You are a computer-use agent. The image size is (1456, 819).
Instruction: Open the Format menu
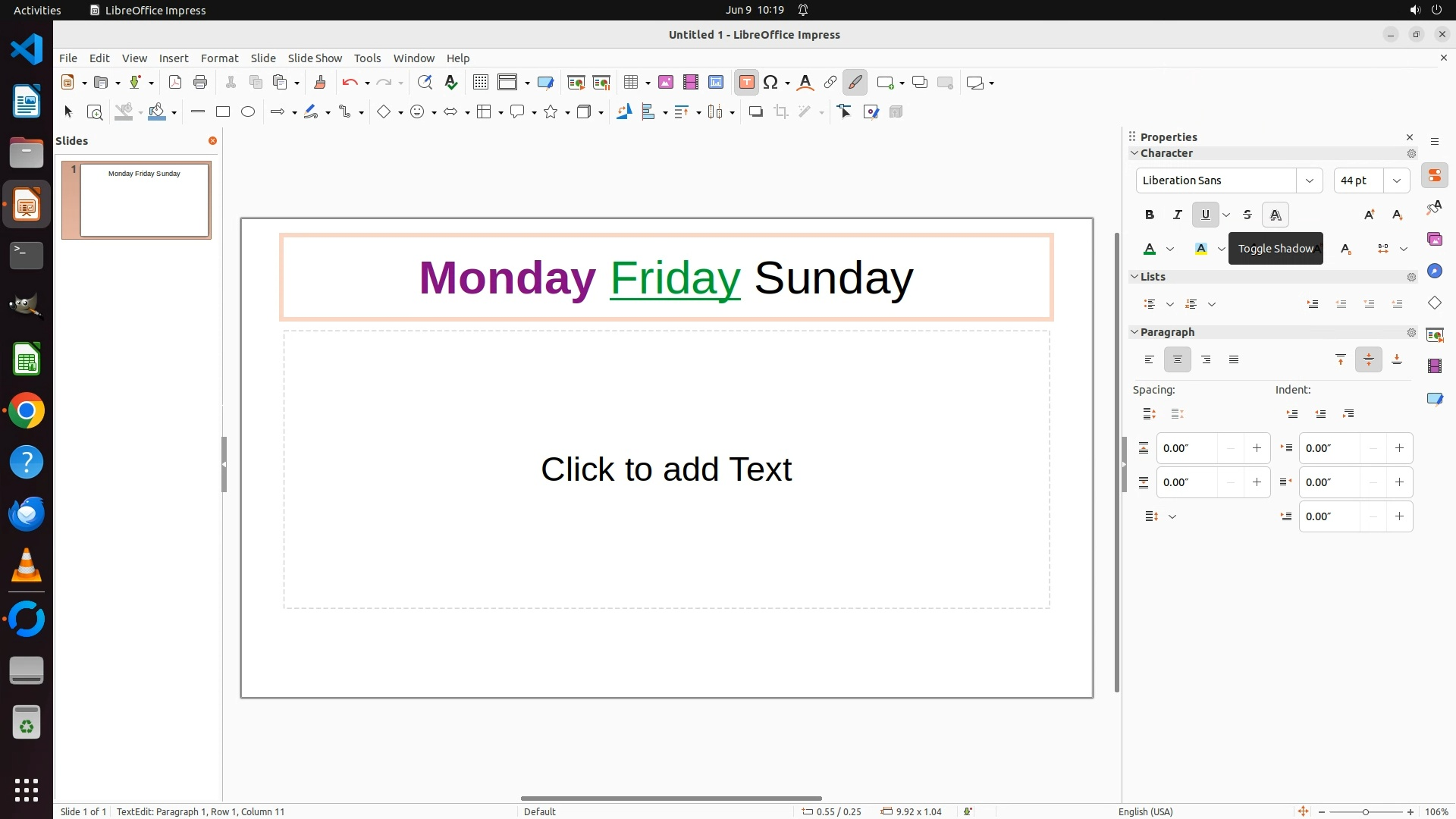(219, 58)
